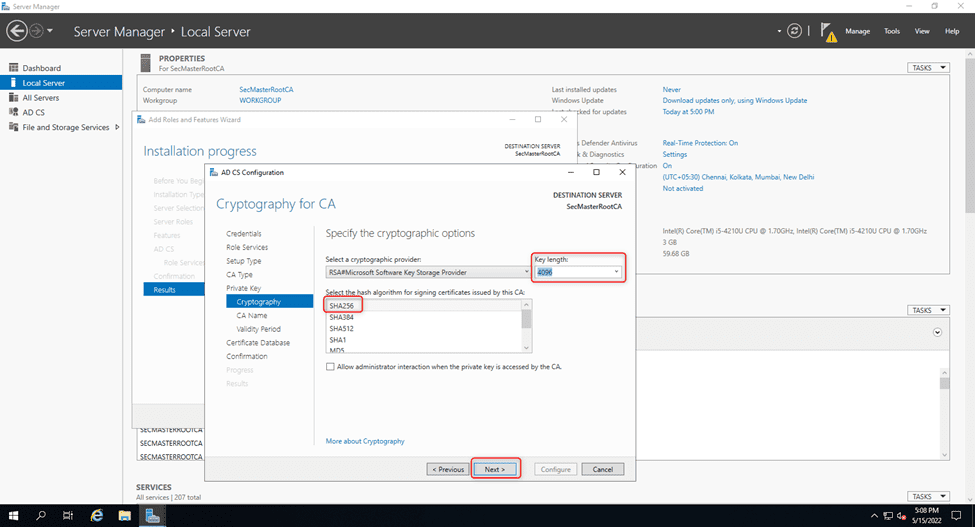
Task: Click Cancel in AD CS Configuration
Action: (603, 469)
